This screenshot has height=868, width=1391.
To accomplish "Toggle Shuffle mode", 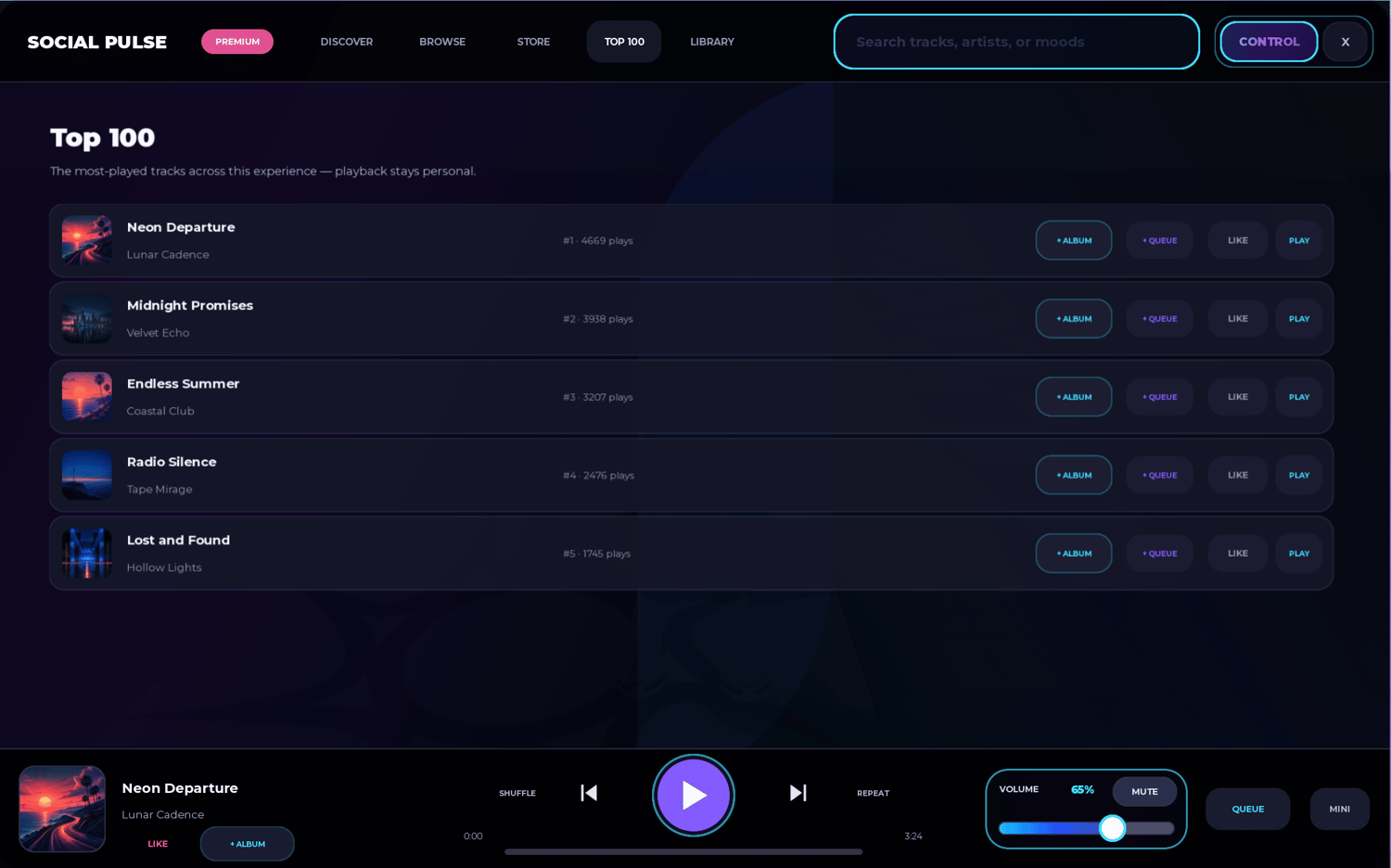I will click(x=517, y=793).
